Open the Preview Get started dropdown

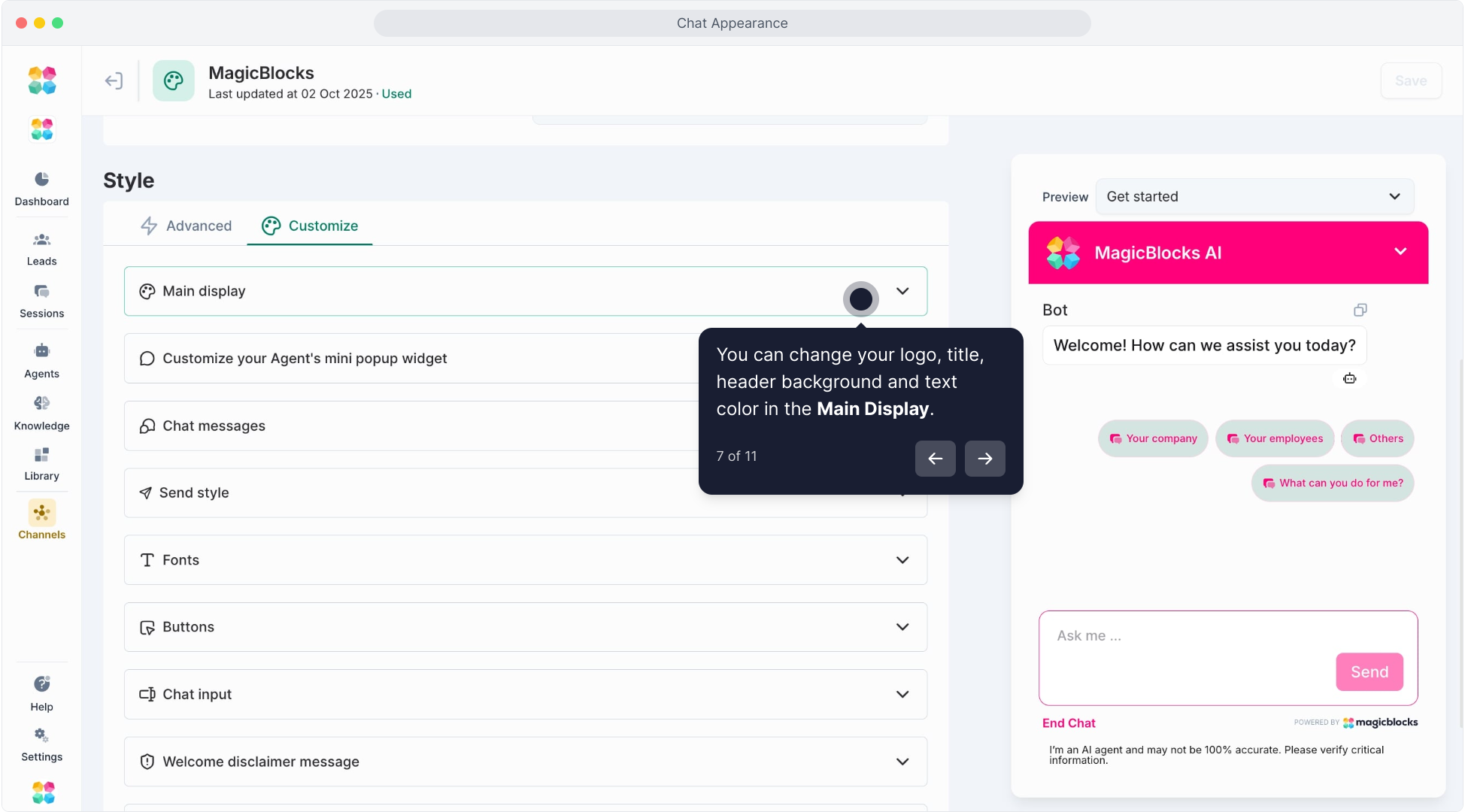(1254, 196)
